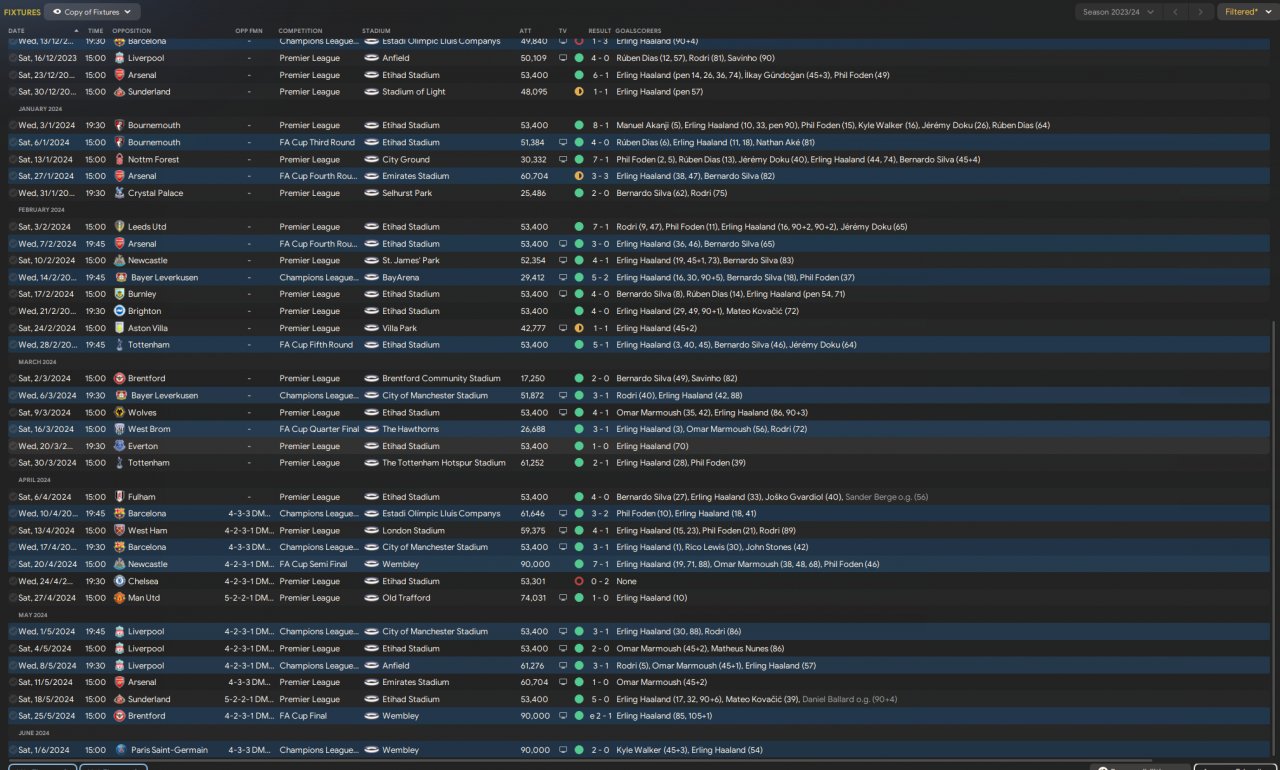
Task: Tick the row selector for Sat, 2/3/2024
Action: point(13,379)
